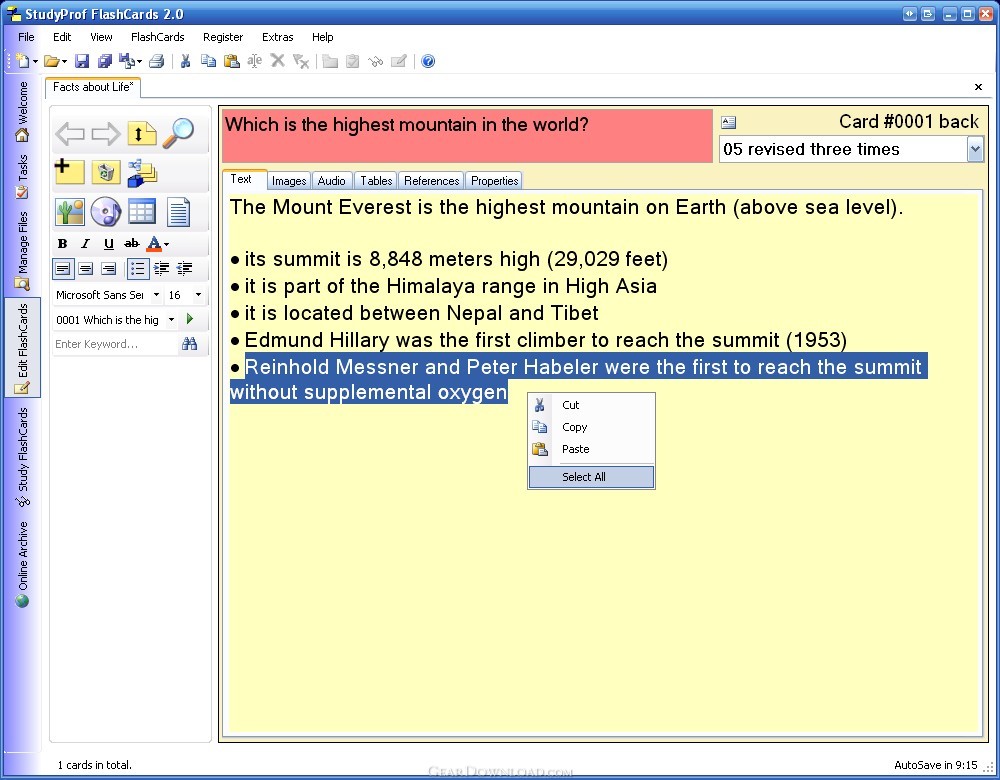This screenshot has height=780, width=1000.
Task: Click the Paste clipboard icon in the toolbar
Action: (232, 61)
